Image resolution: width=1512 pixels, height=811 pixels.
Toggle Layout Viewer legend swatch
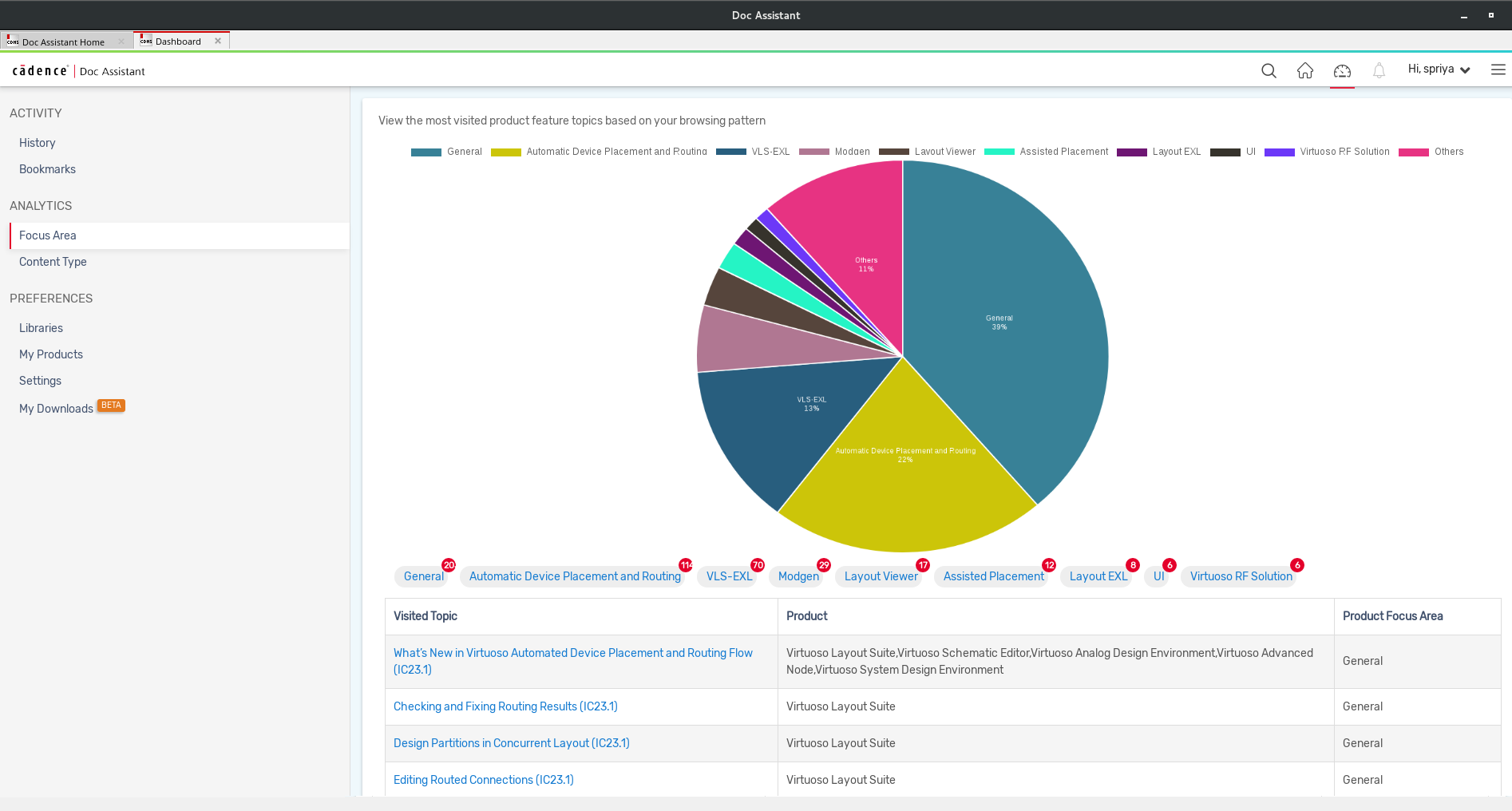[x=894, y=152]
